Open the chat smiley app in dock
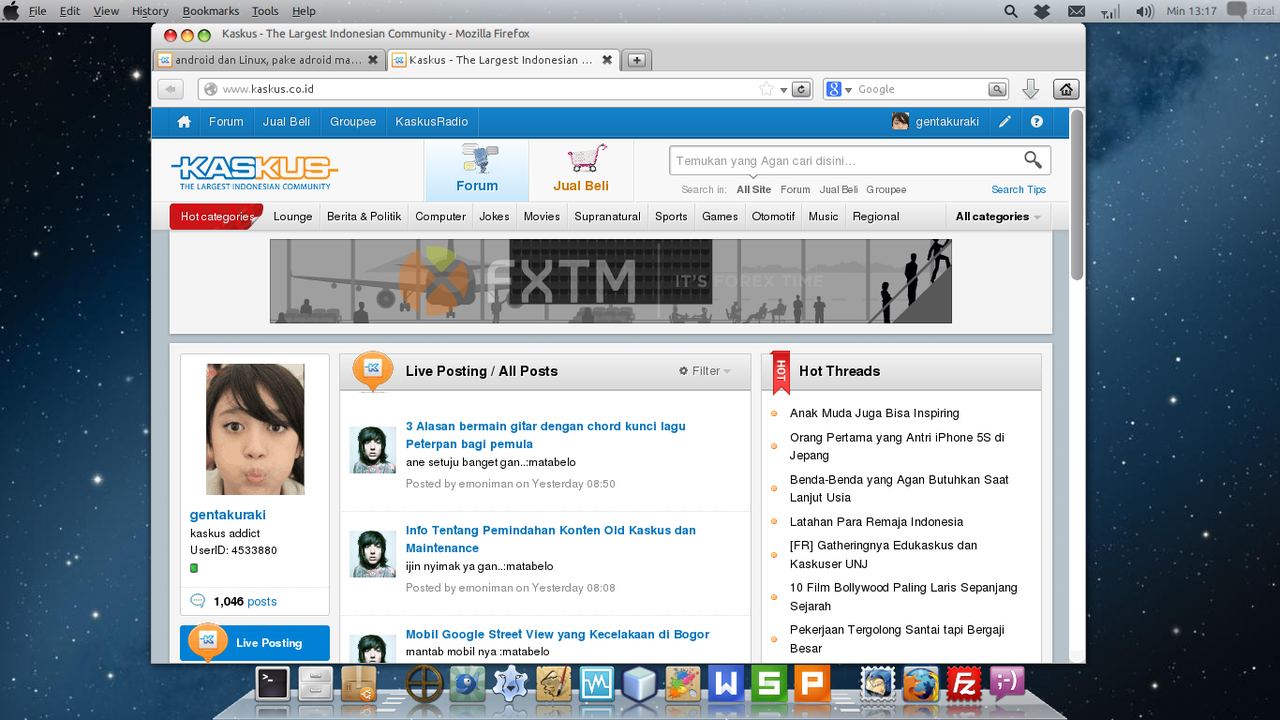1280x720 pixels. click(1007, 684)
